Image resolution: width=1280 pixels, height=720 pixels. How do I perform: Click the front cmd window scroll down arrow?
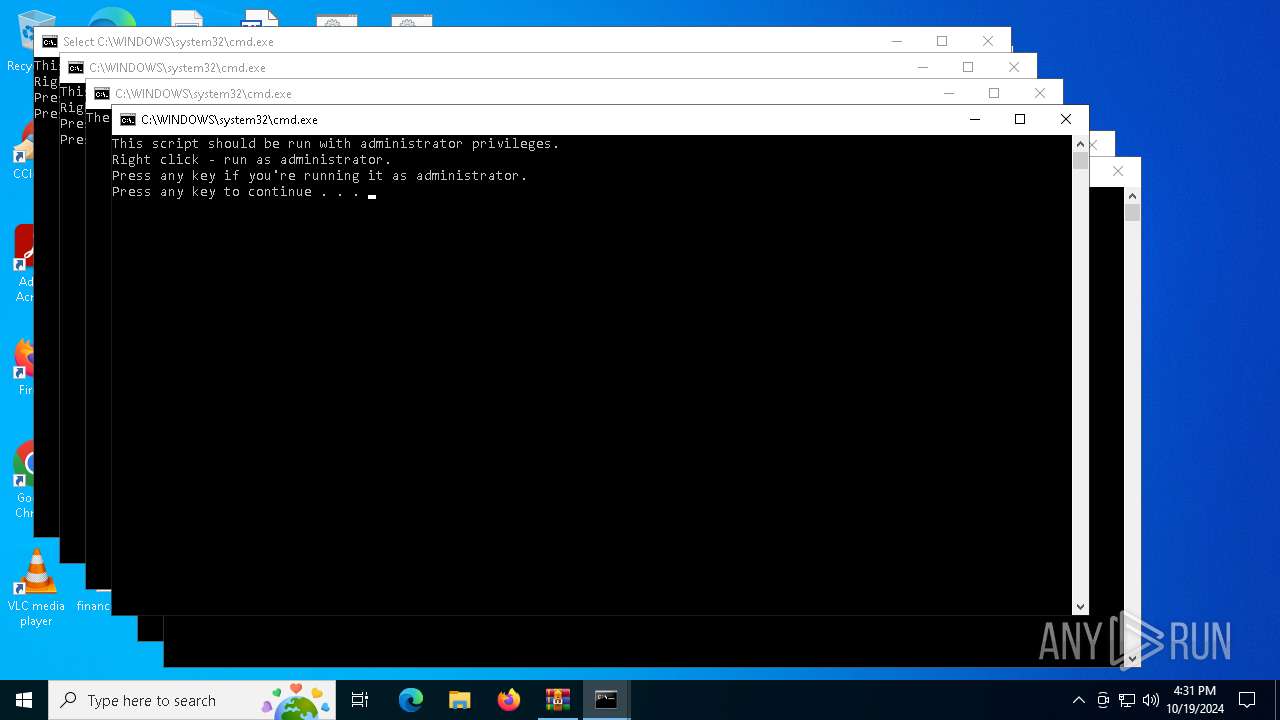[1080, 606]
